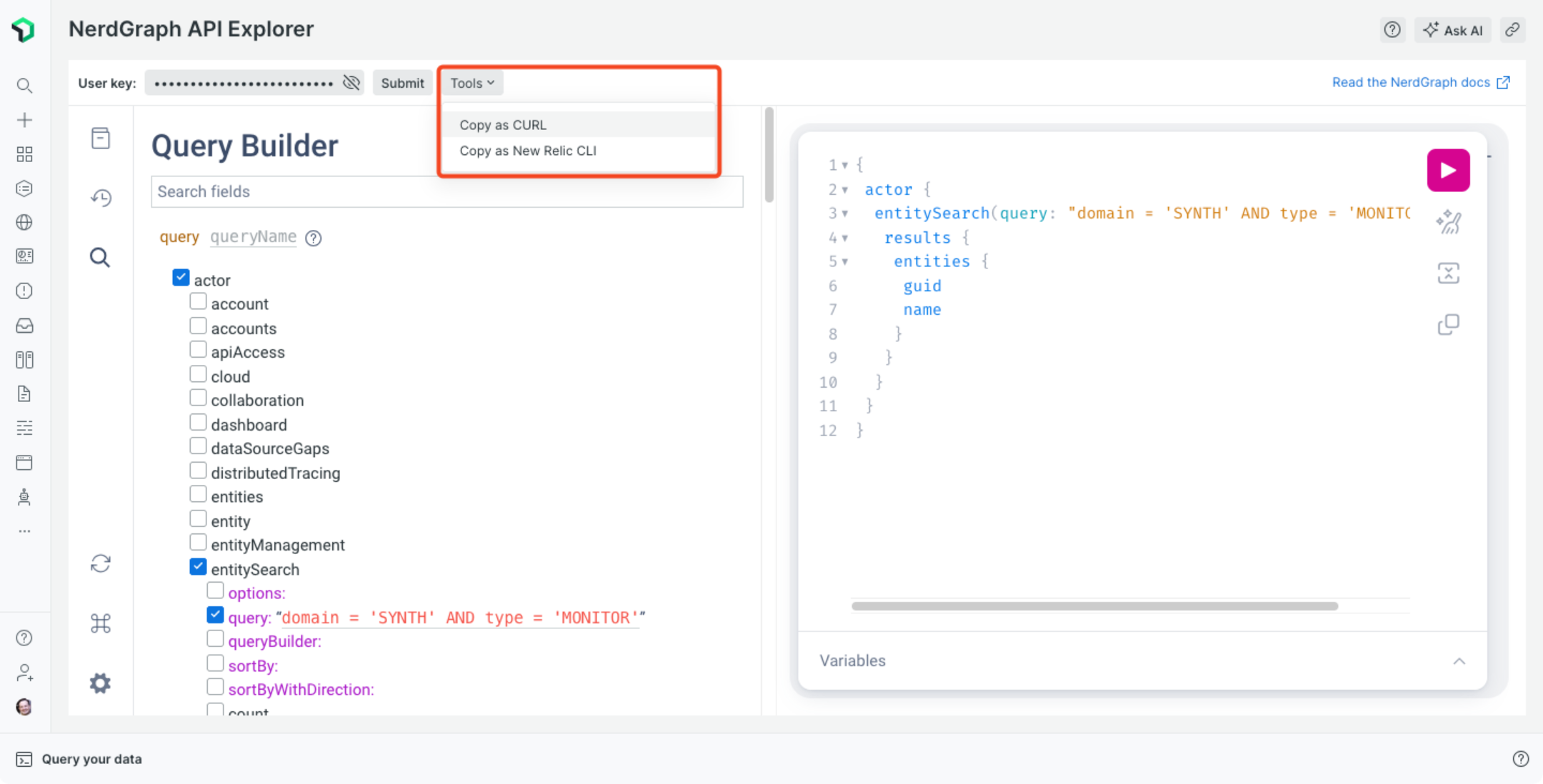This screenshot has height=784, width=1543.
Task: Collapse the results block on line 4
Action: pyautogui.click(x=845, y=238)
